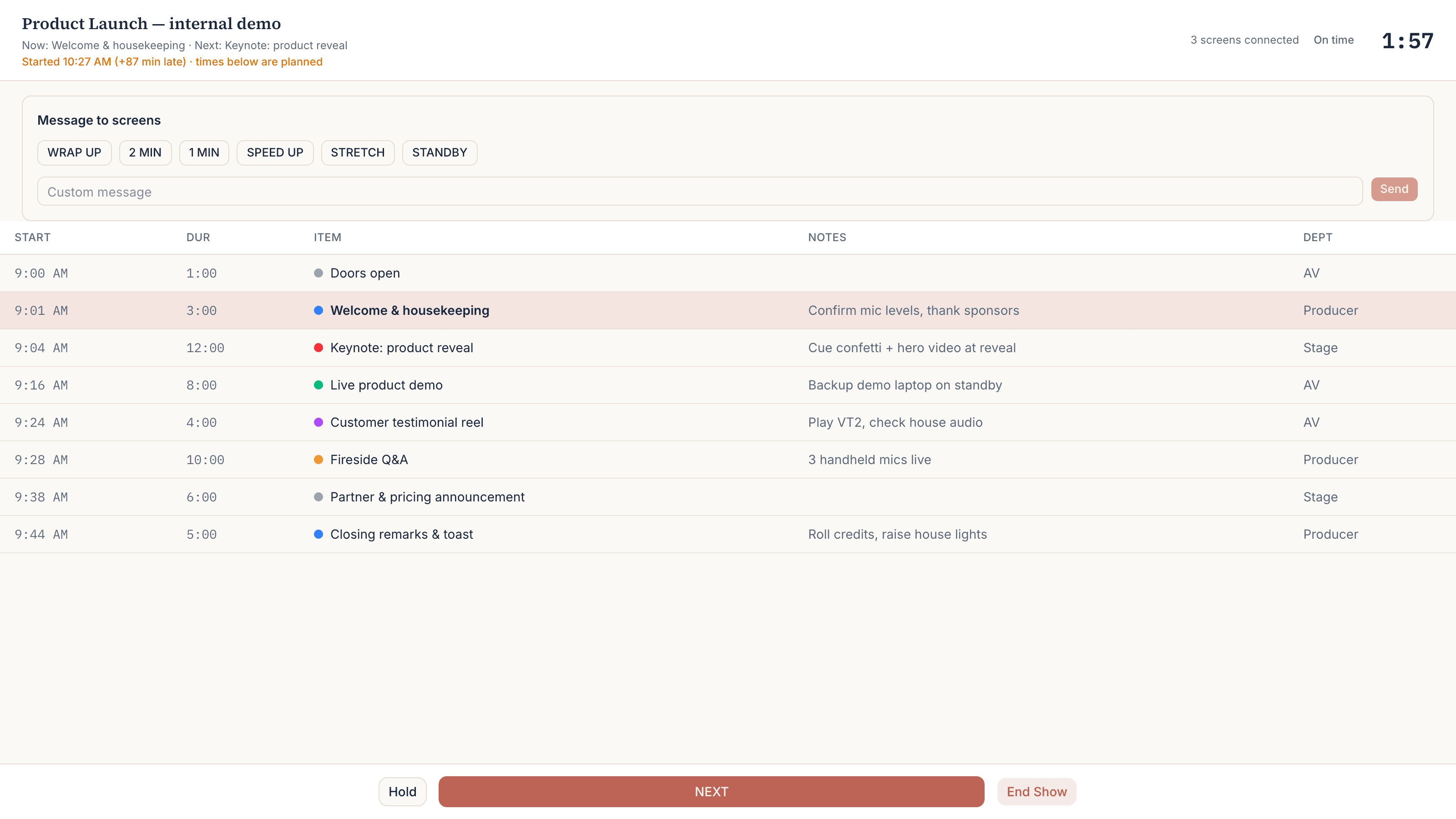This screenshot has height=819, width=1456.
Task: Click the Send button
Action: (x=1394, y=189)
